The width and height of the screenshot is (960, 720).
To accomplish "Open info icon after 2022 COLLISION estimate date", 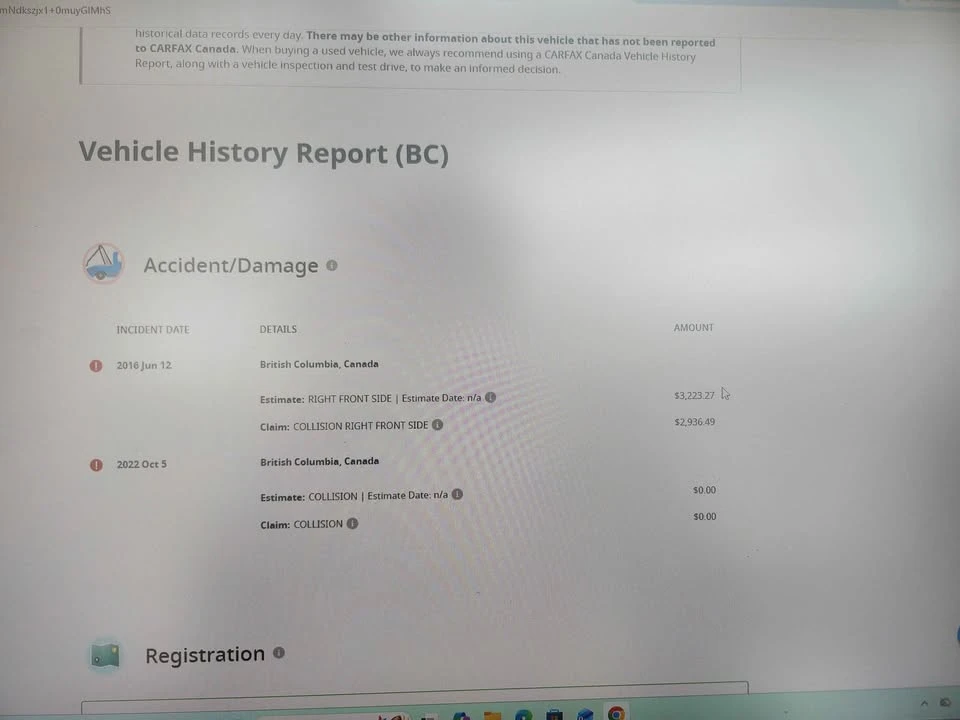I will [457, 494].
